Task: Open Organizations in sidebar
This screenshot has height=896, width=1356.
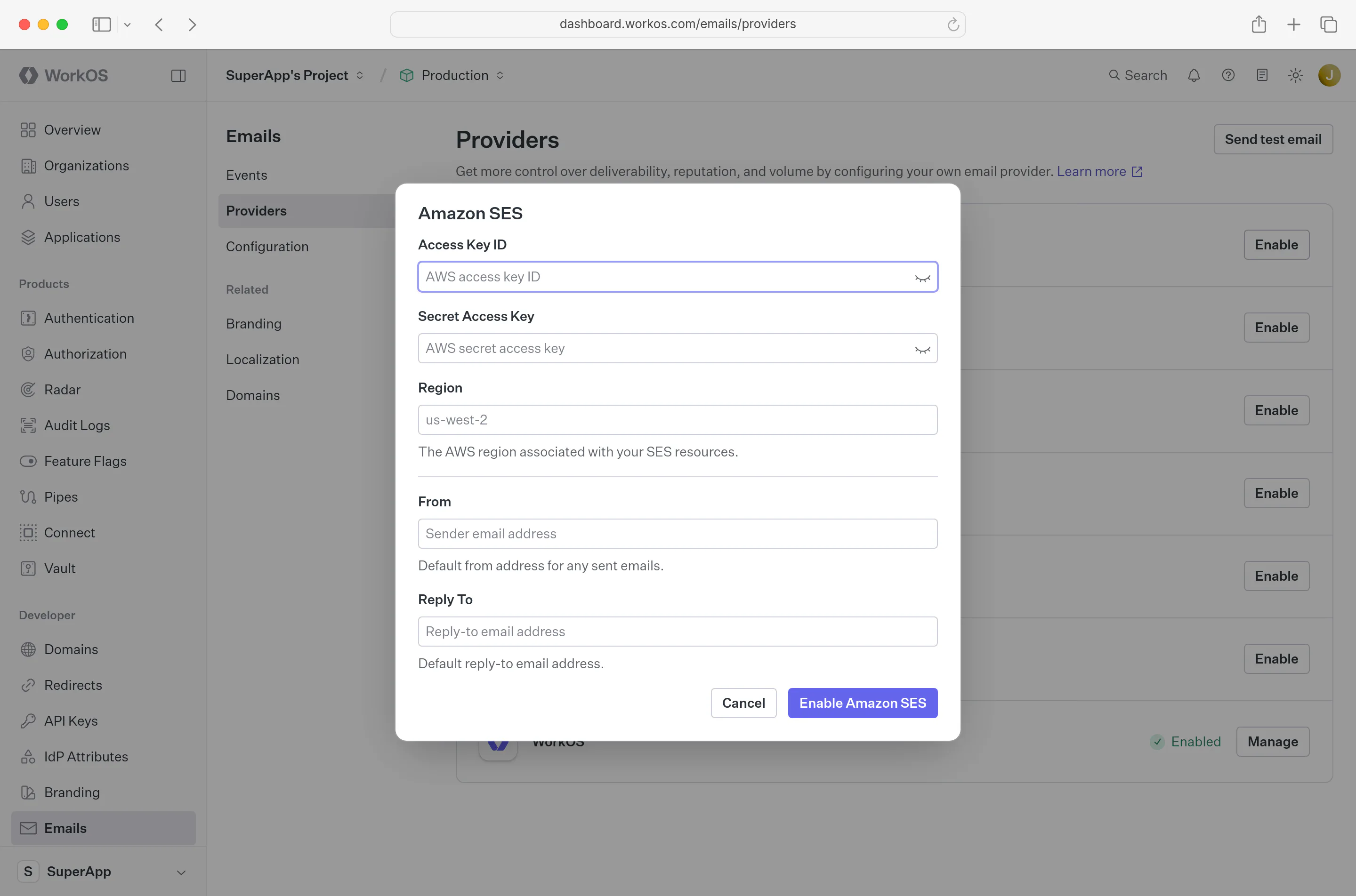Action: click(104, 166)
